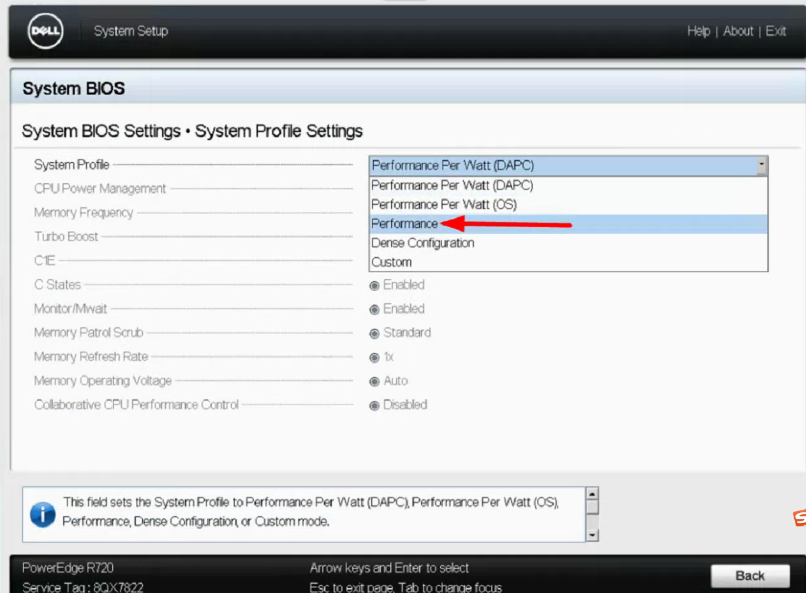Select Performance Per Watt (OS) option
Viewport: 806px width, 593px height.
444,204
